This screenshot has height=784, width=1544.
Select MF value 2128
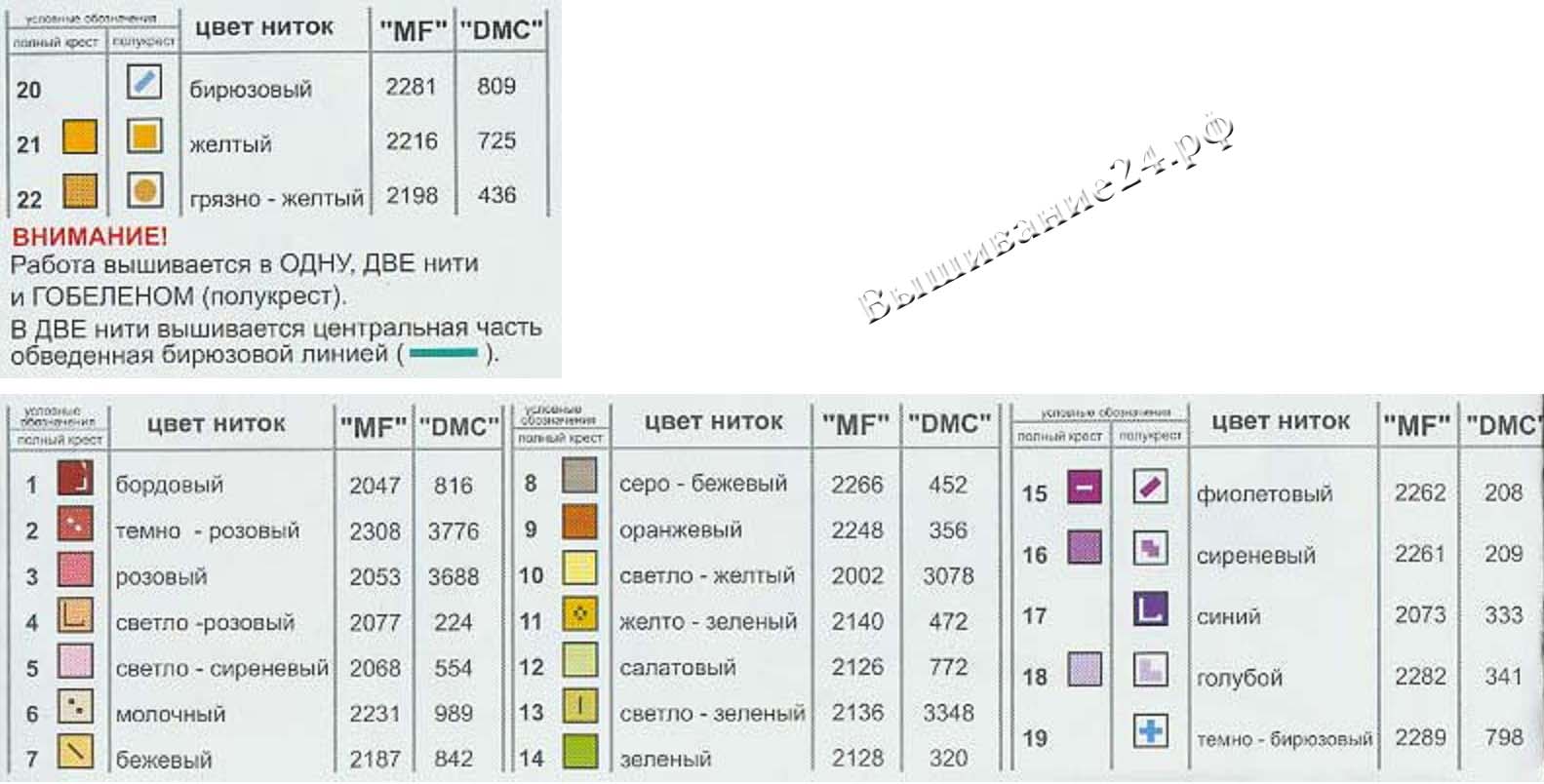point(857,758)
